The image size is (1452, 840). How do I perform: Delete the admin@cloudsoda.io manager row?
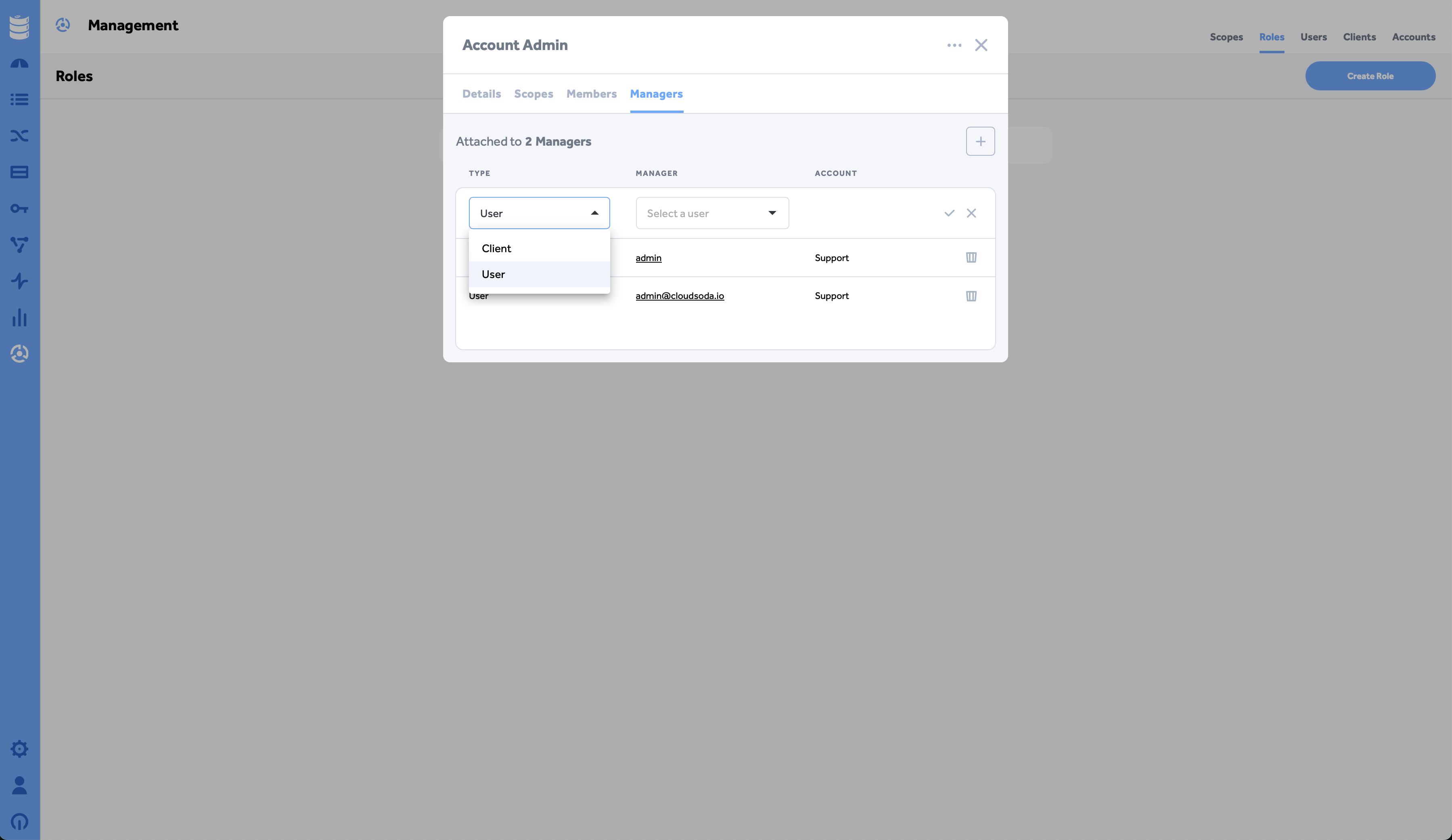tap(971, 296)
